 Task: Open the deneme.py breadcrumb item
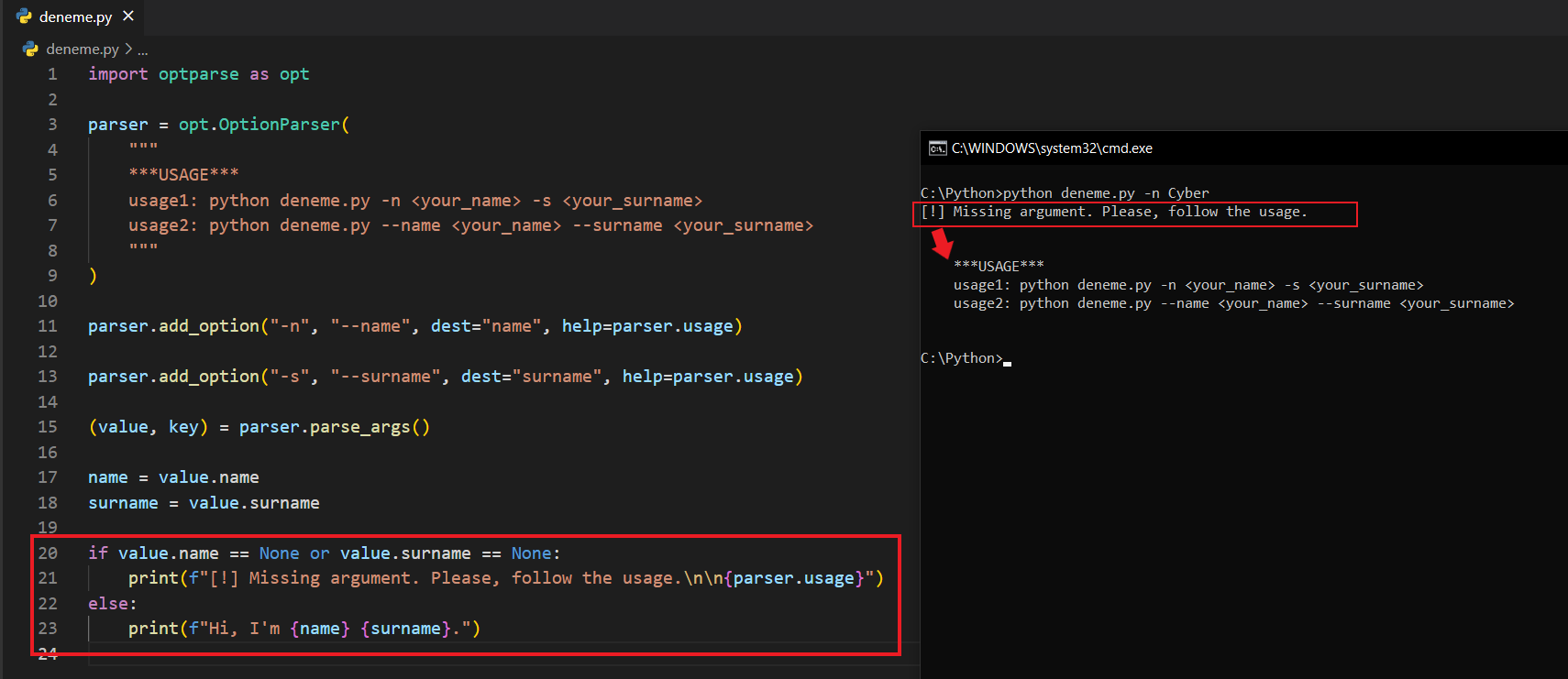[83, 49]
